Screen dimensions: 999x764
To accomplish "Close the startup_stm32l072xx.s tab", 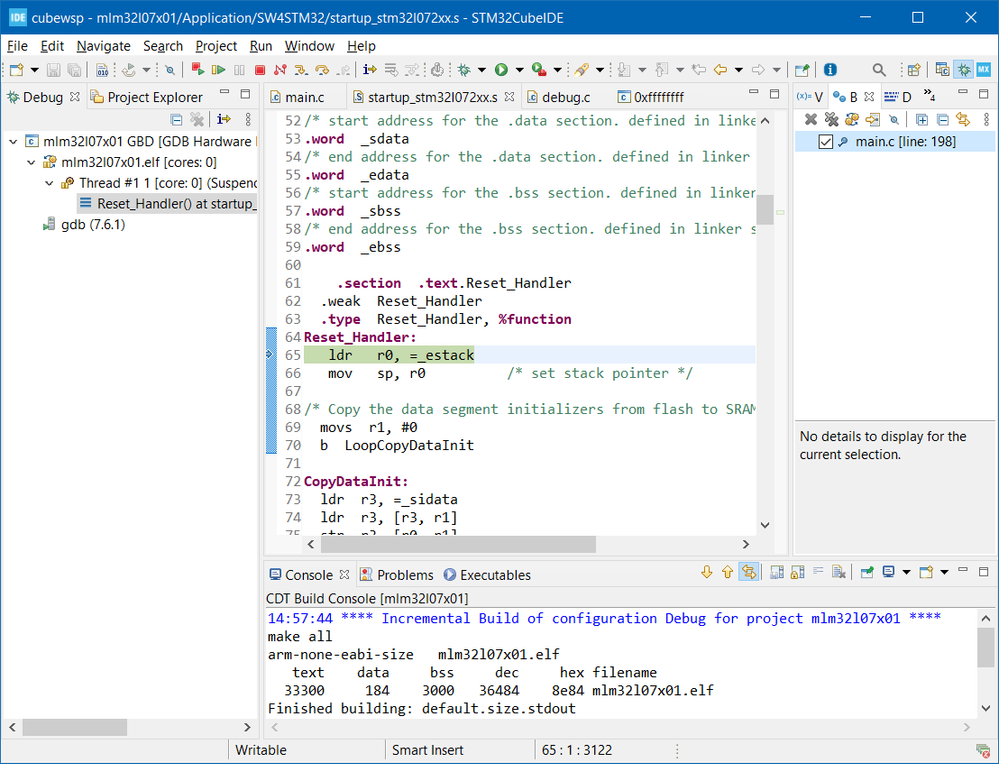I will [509, 97].
